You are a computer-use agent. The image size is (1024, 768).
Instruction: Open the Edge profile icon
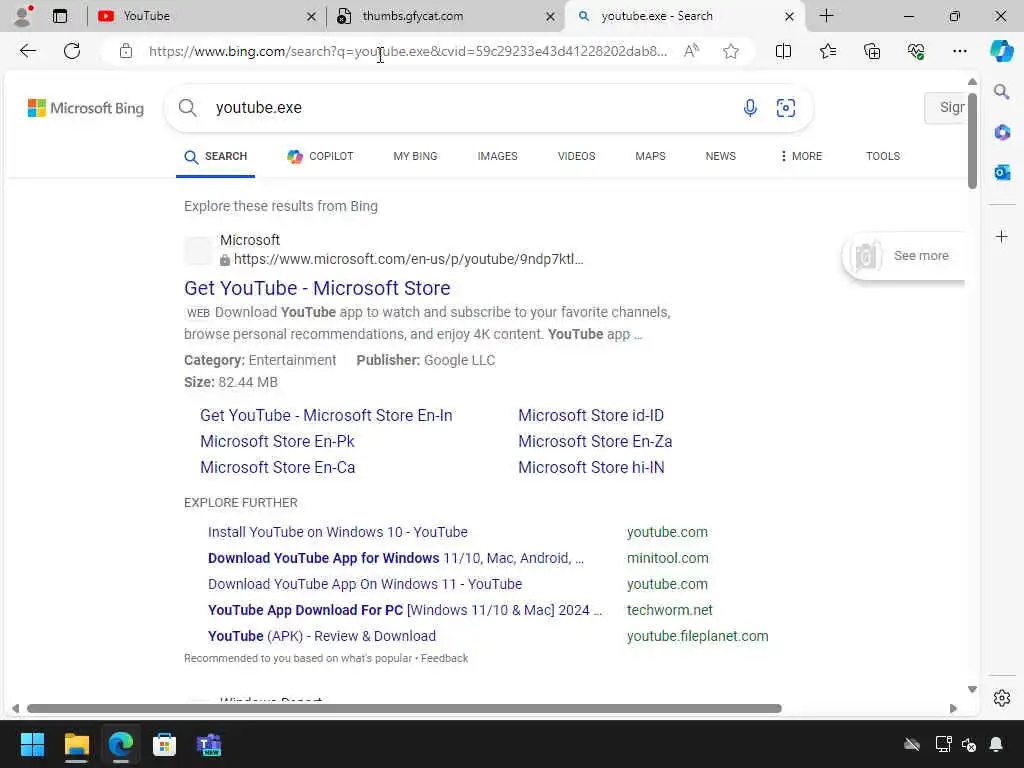(23, 16)
